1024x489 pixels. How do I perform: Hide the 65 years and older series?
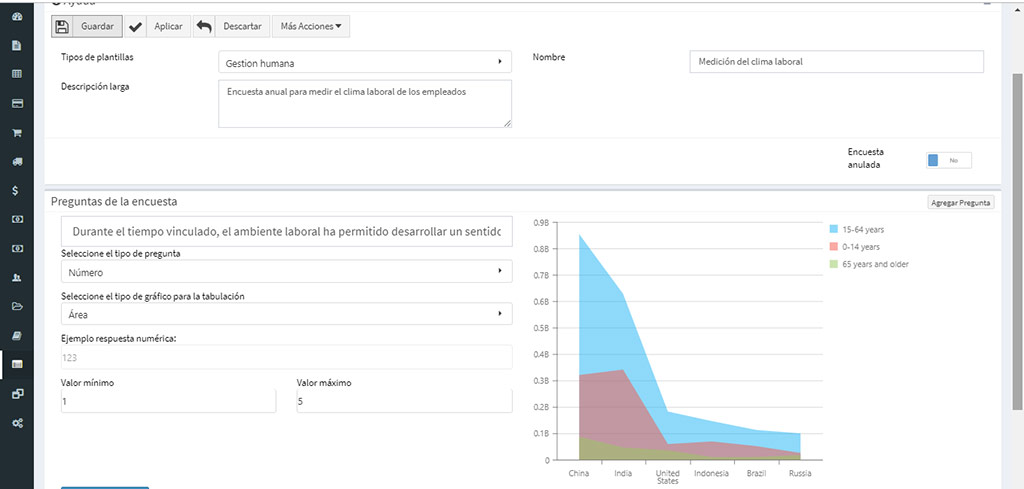click(875, 264)
